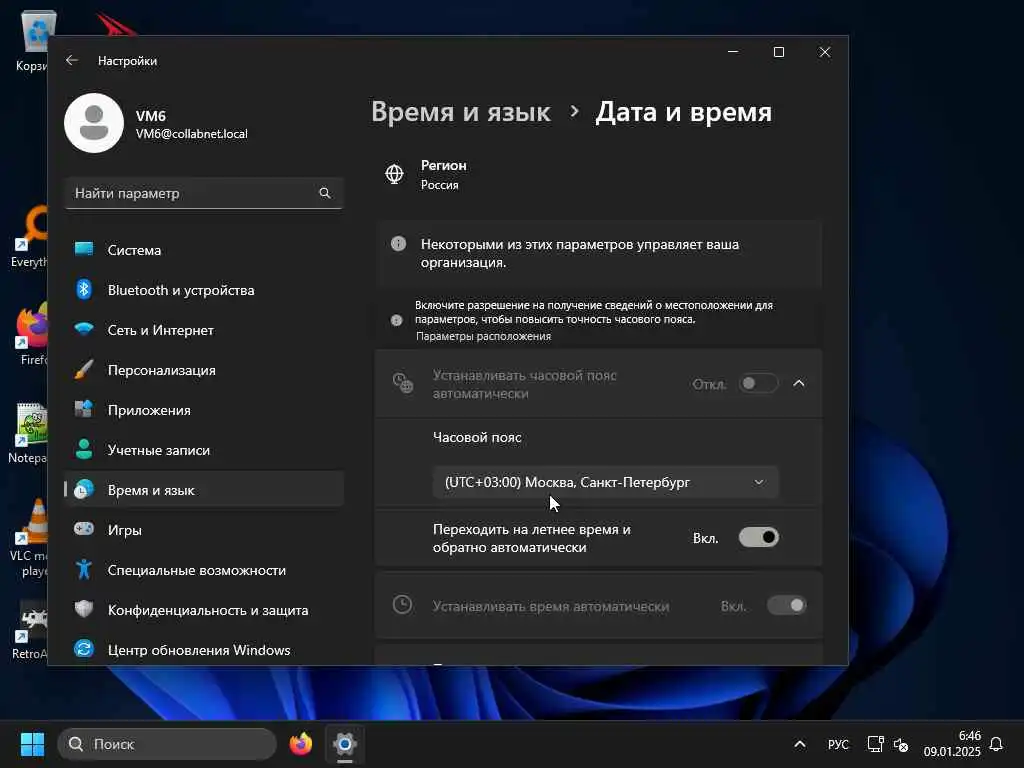Click the Bluetooth icon in sidebar
The image size is (1024, 768).
click(84, 289)
